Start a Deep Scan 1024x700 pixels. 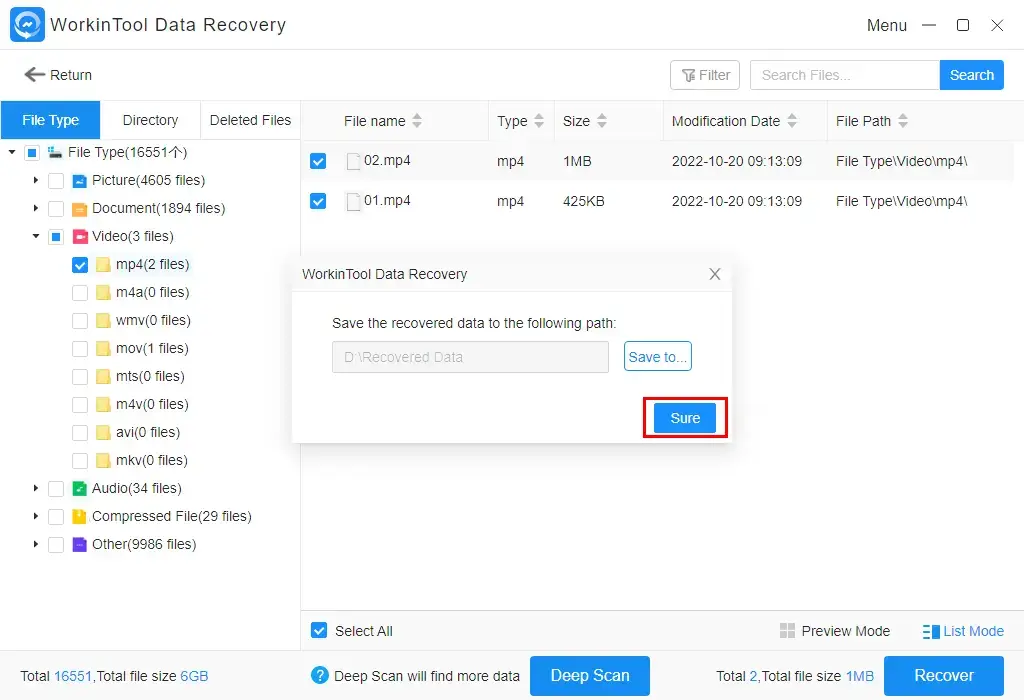click(590, 676)
